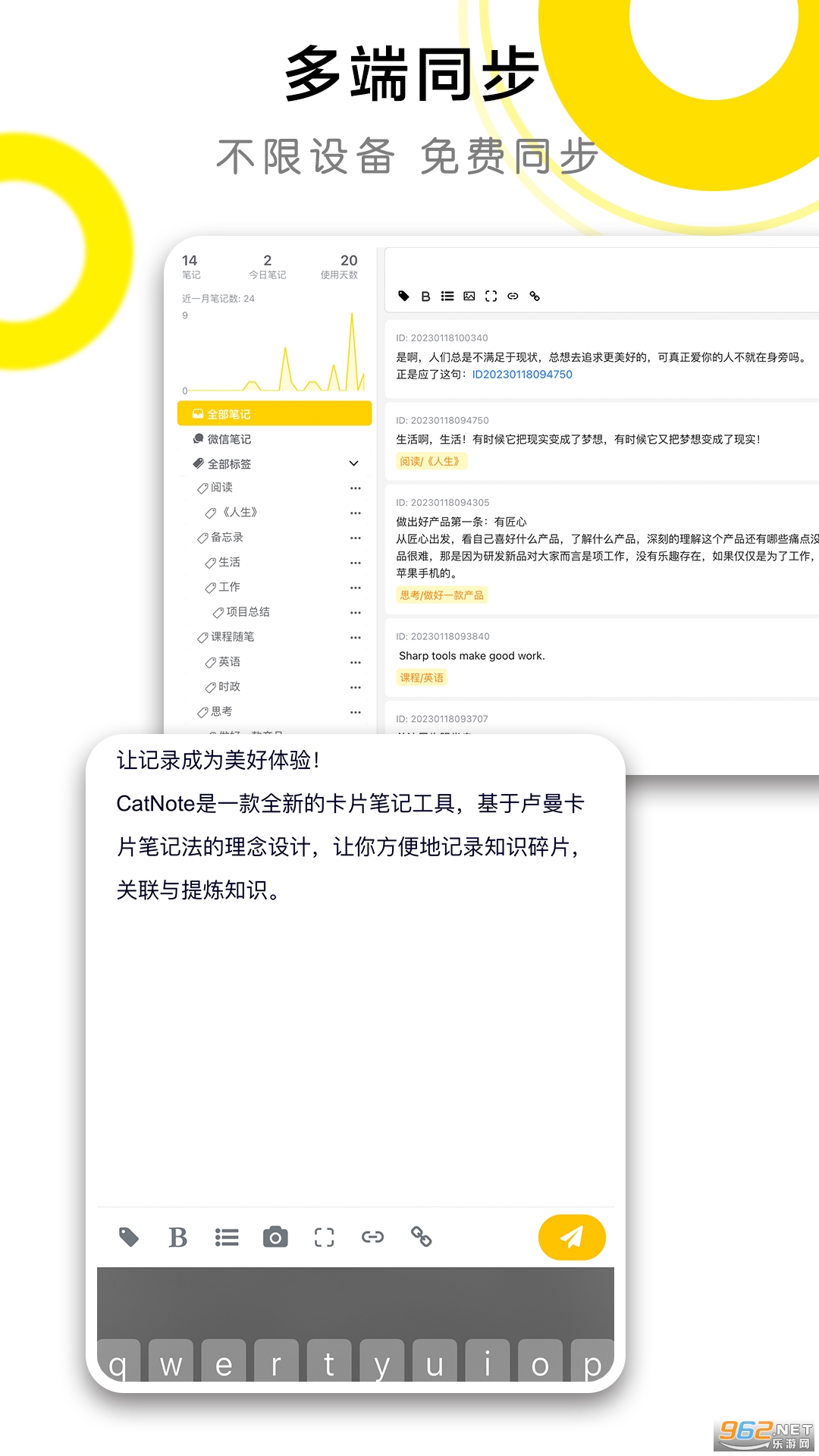Viewport: 819px width, 1456px height.
Task: Open options menu for 课程随笔 tag
Action: (x=356, y=638)
